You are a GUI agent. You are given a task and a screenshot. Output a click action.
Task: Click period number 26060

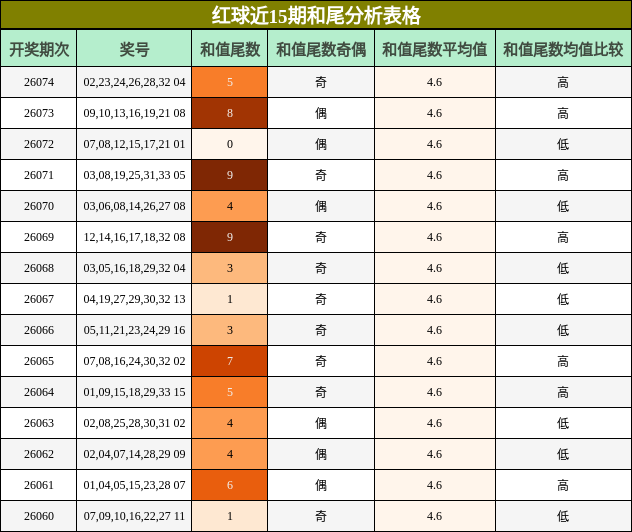[39, 517]
